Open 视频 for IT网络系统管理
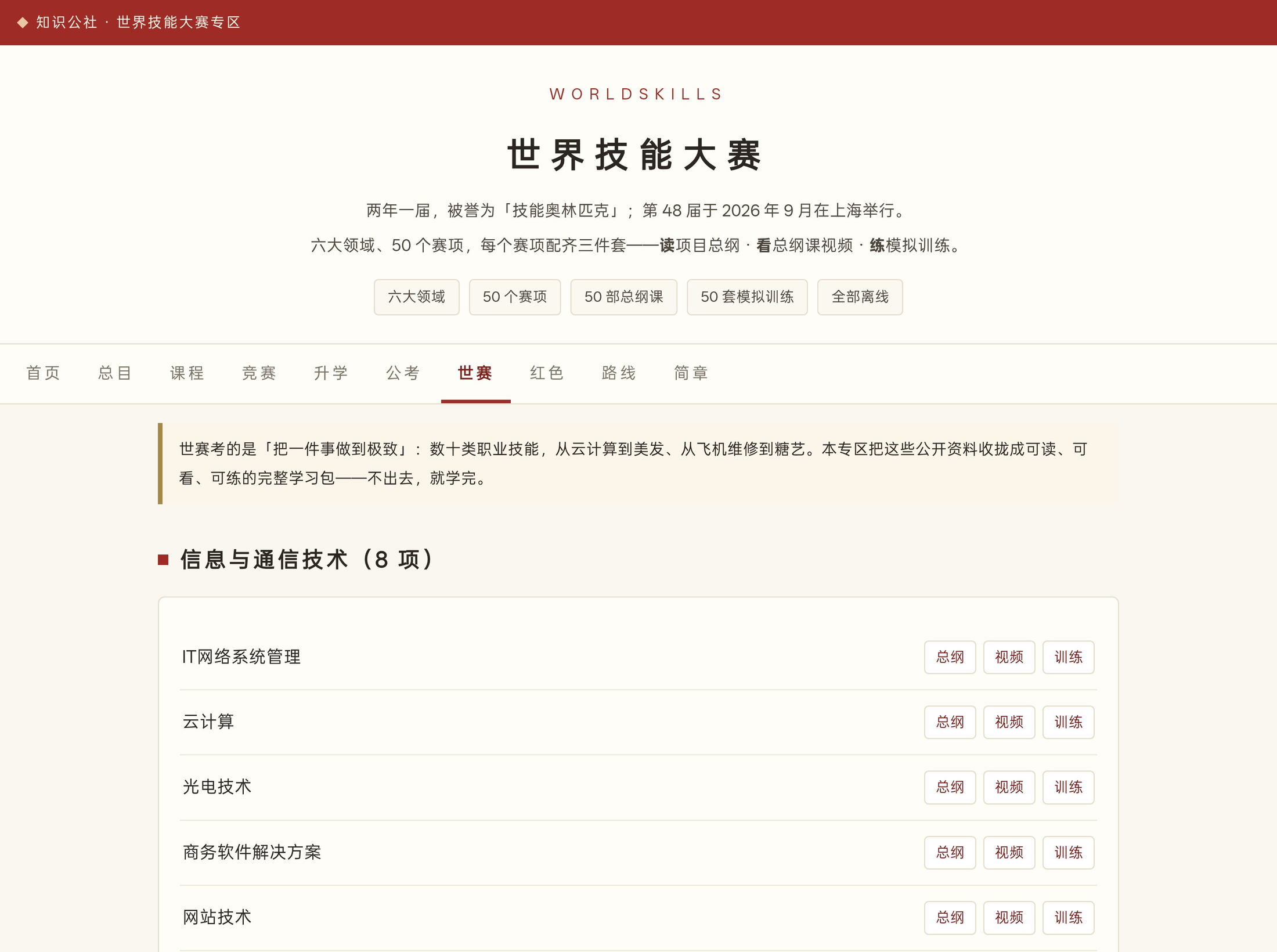Screen dimensions: 1277x952 click(1009, 657)
